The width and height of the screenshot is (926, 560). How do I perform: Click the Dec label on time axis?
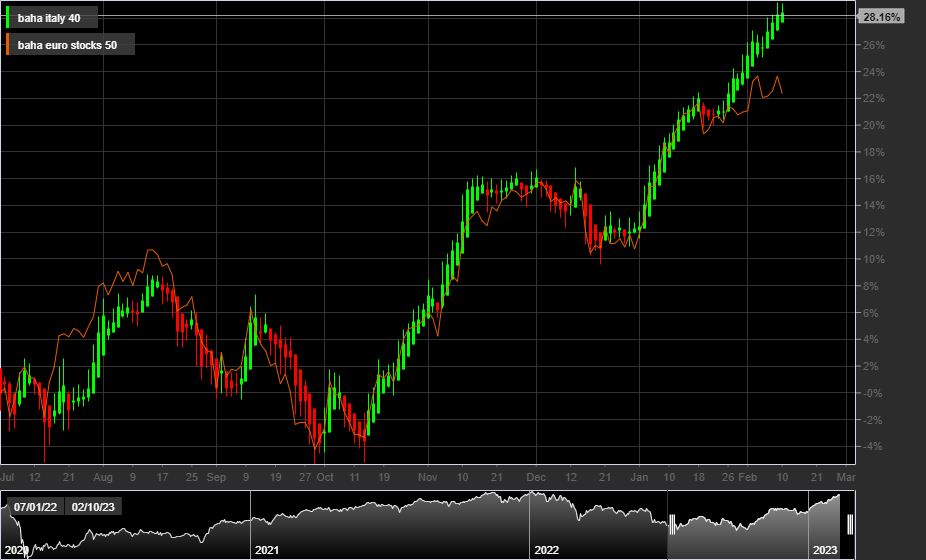[x=536, y=477]
